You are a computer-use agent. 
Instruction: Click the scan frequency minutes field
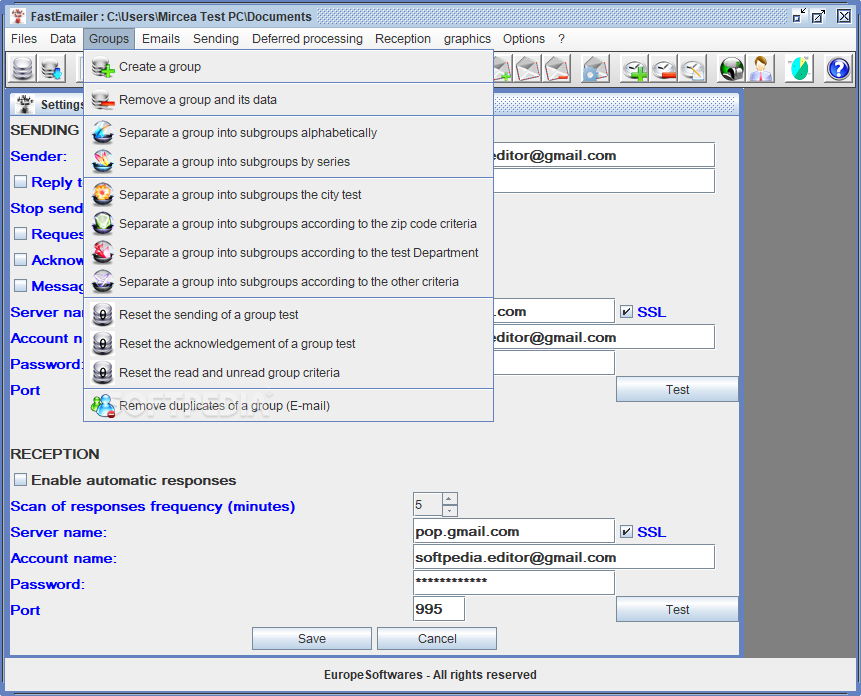click(428, 505)
